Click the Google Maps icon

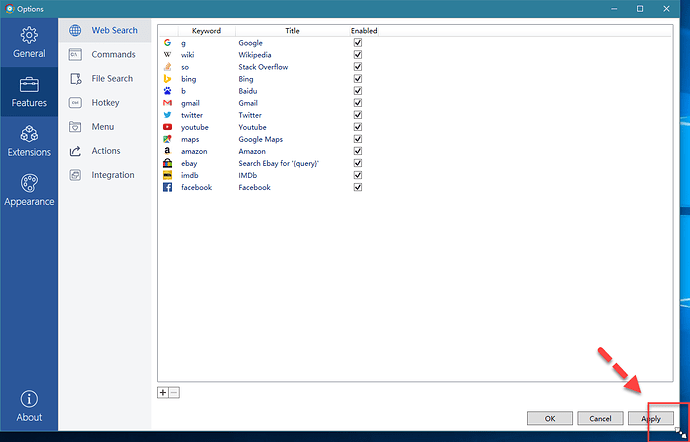167,139
